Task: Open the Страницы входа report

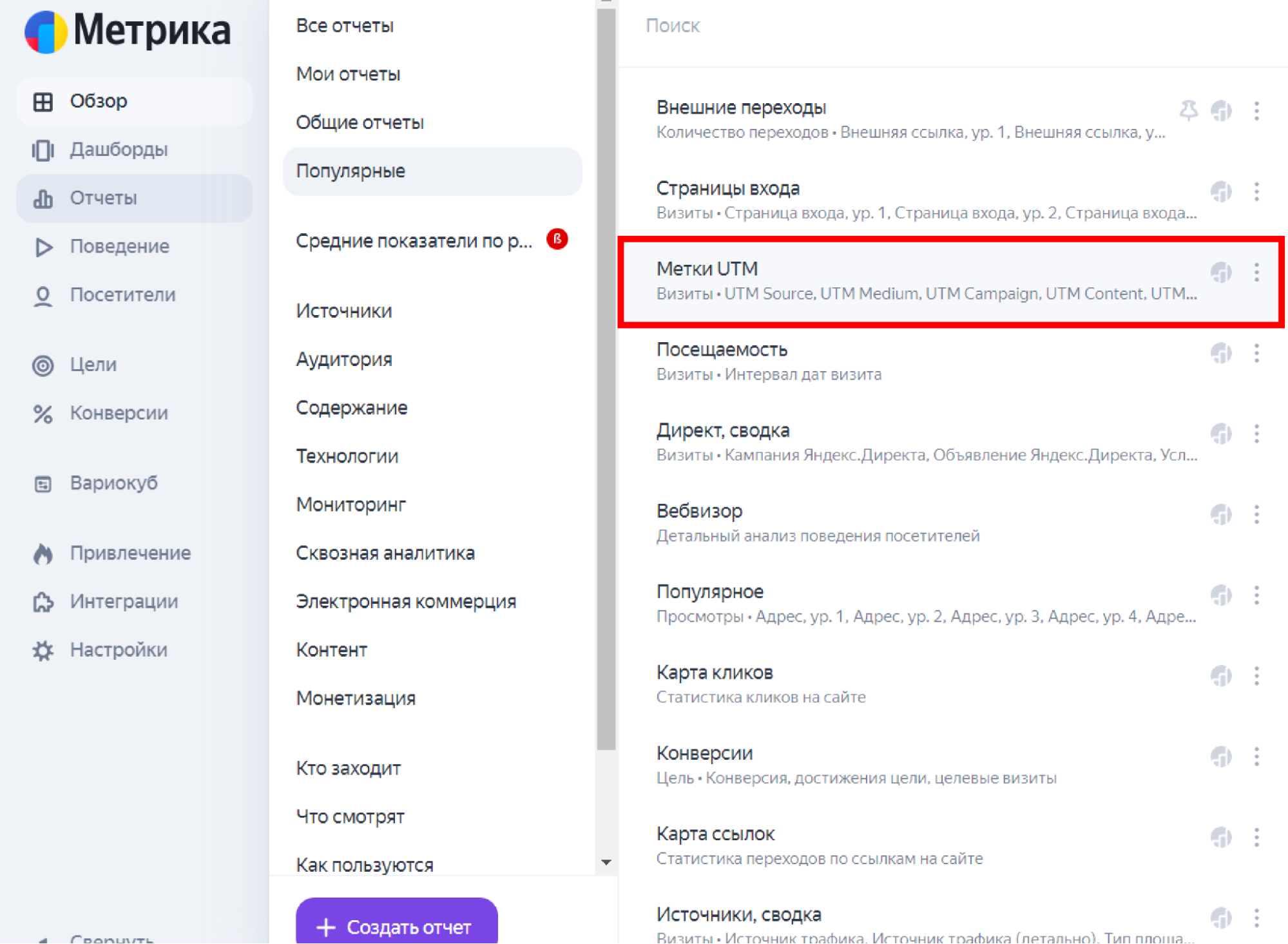Action: click(728, 188)
